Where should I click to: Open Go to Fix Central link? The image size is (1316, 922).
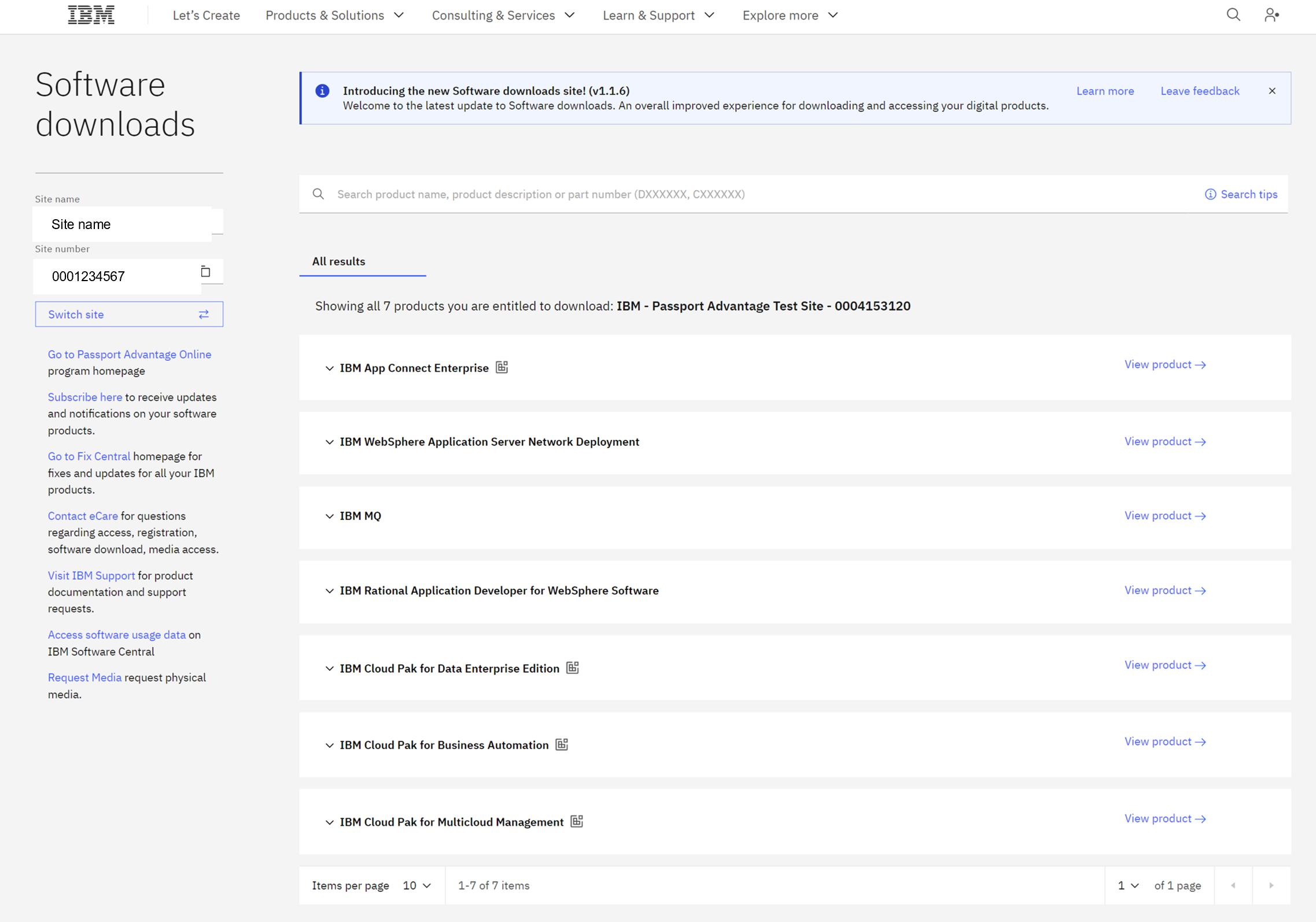pyautogui.click(x=89, y=456)
